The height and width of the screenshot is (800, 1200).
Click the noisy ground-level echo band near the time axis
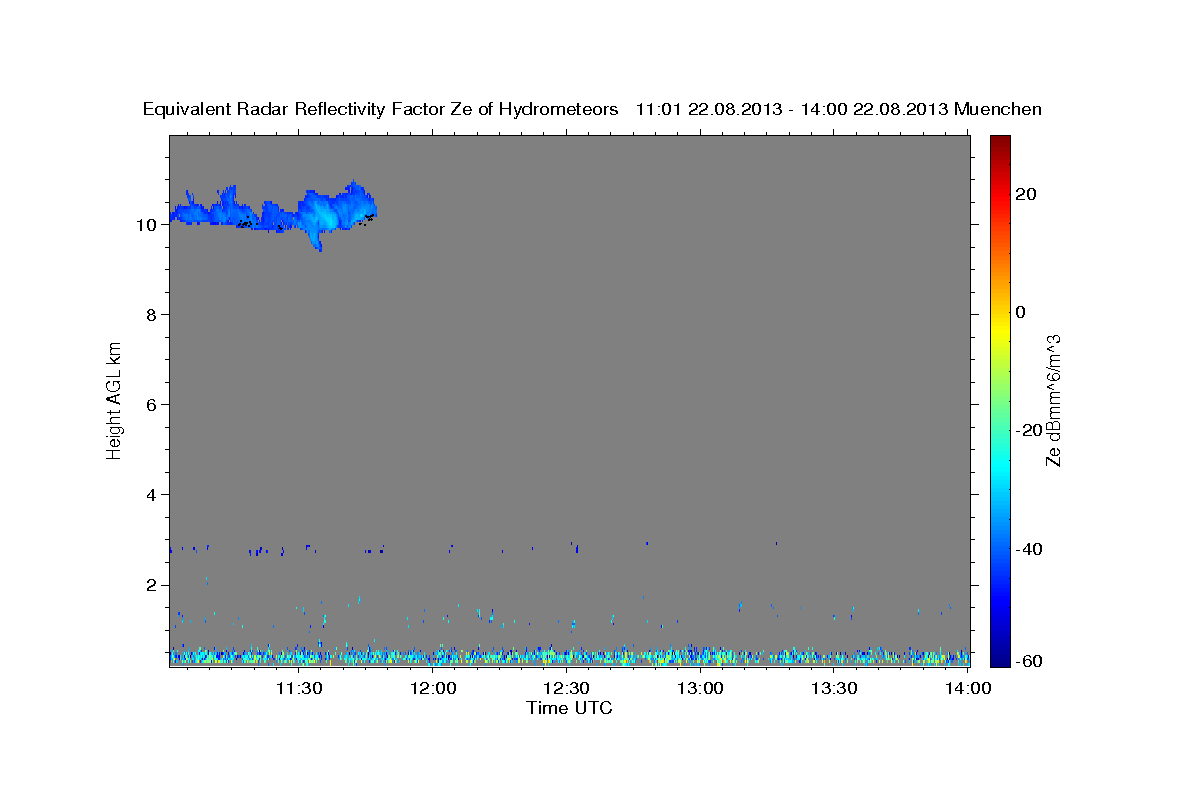569,656
